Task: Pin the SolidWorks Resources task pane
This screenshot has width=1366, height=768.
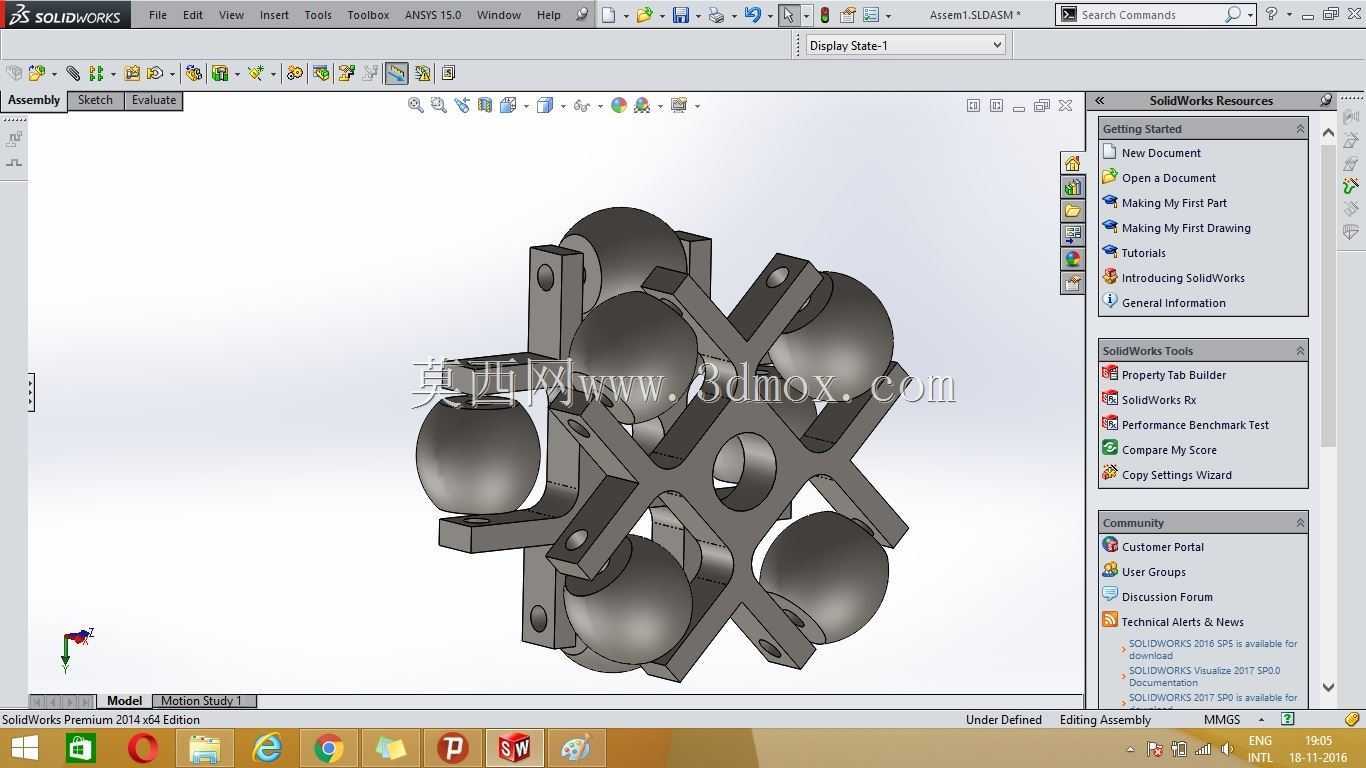Action: (1326, 100)
